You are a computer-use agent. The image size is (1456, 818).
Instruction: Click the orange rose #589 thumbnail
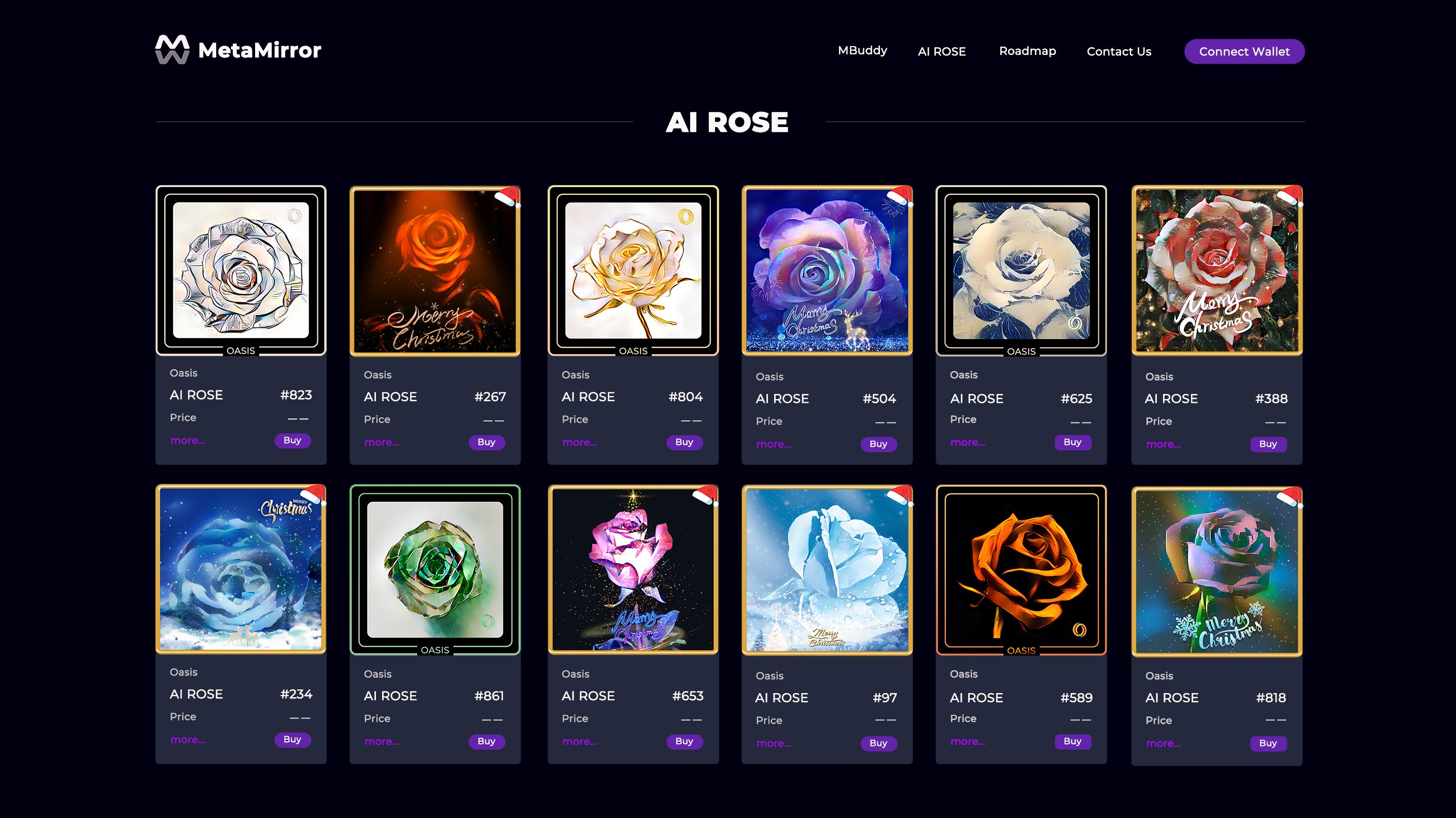coord(1021,569)
